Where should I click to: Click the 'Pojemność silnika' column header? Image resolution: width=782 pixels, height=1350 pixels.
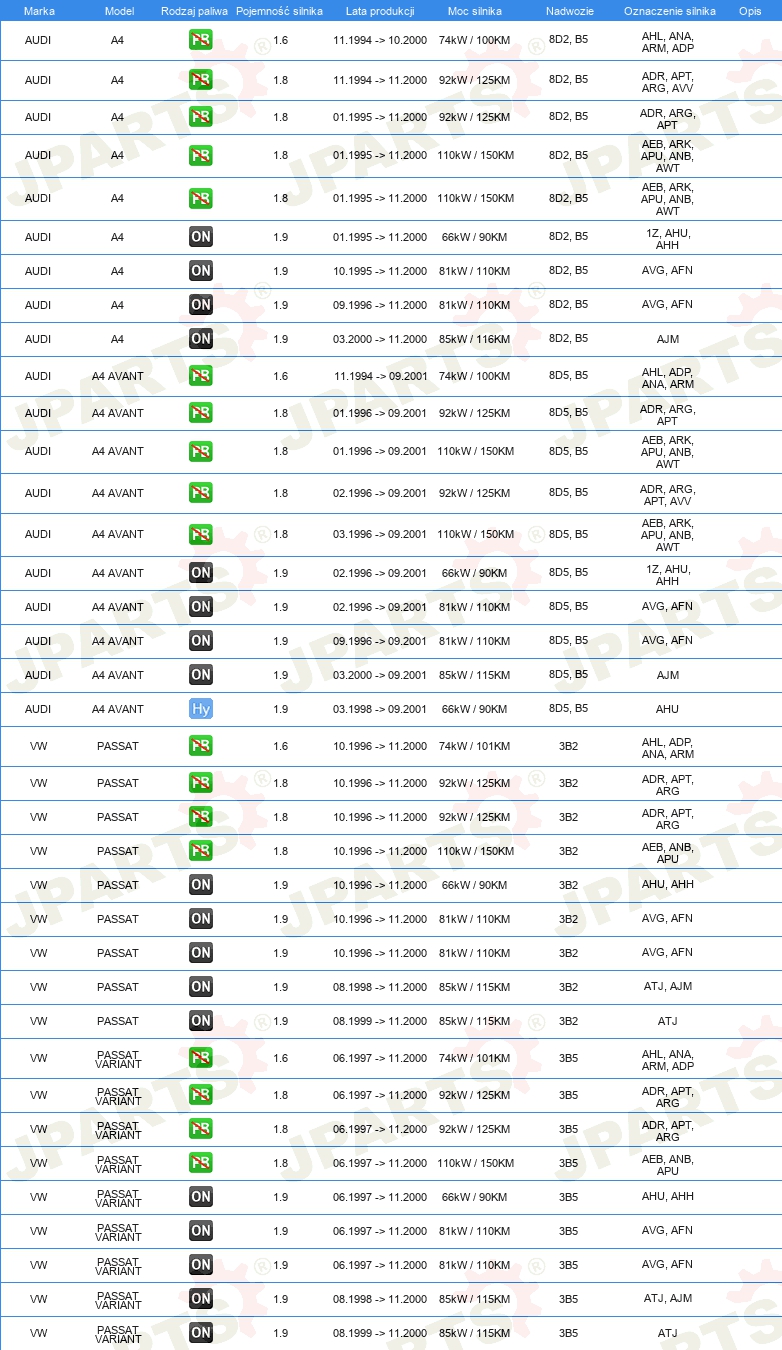click(x=279, y=11)
